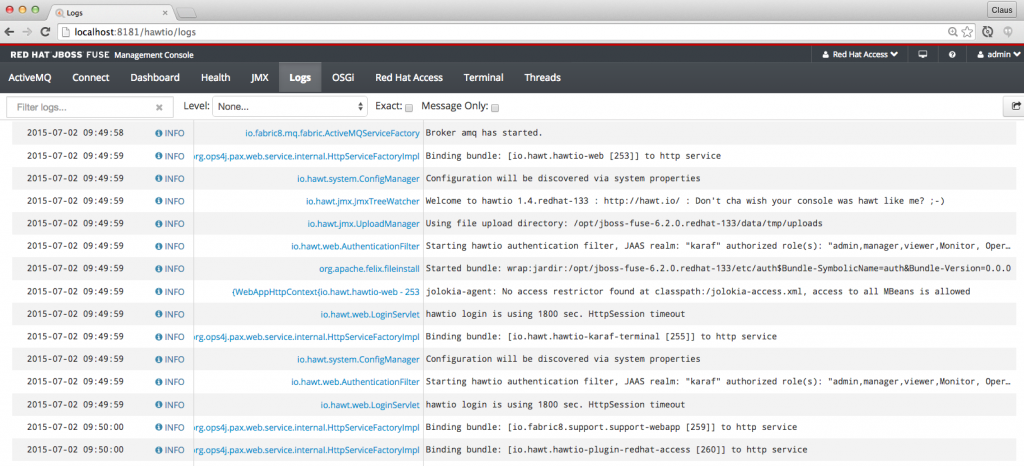This screenshot has width=1024, height=466.
Task: Open the Threads tab
Action: (x=542, y=77)
